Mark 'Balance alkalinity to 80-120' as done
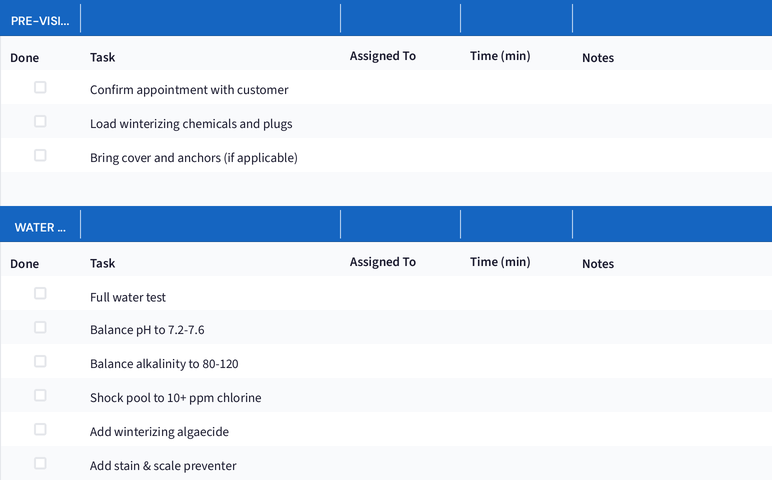This screenshot has height=480, width=772. [x=40, y=362]
